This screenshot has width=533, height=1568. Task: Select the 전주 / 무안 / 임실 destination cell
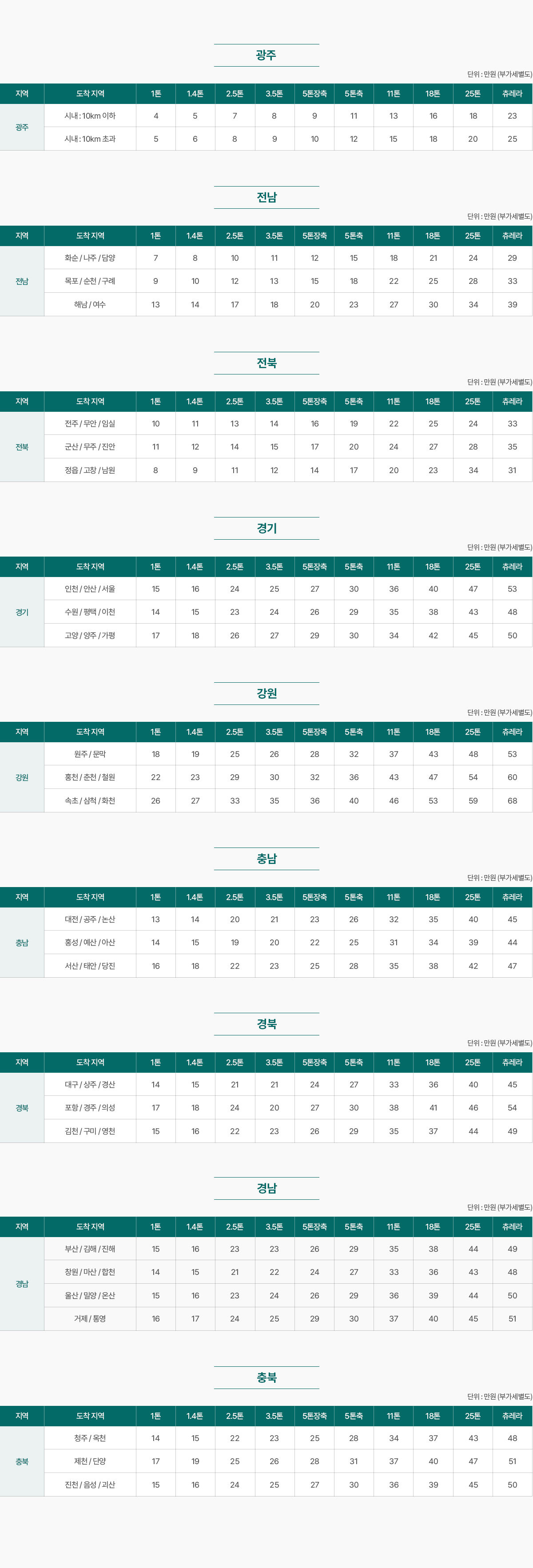pos(90,424)
